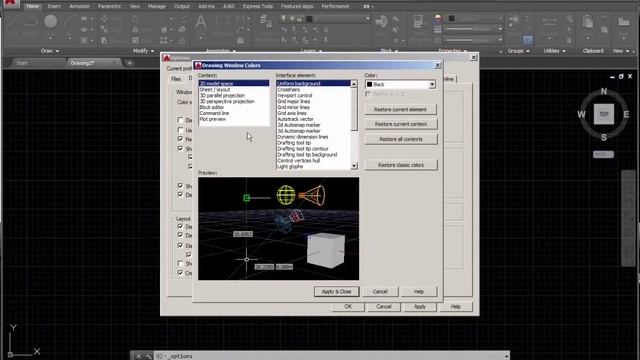Click the Interface element list scroll-up arrow

tap(354, 84)
